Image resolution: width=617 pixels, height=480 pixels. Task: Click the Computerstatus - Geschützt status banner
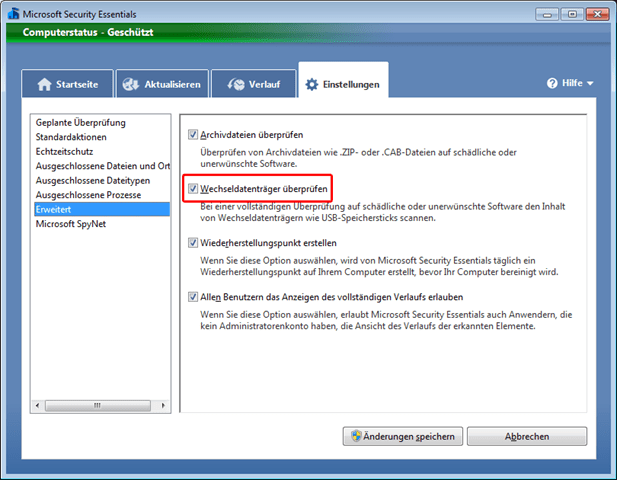(308, 32)
